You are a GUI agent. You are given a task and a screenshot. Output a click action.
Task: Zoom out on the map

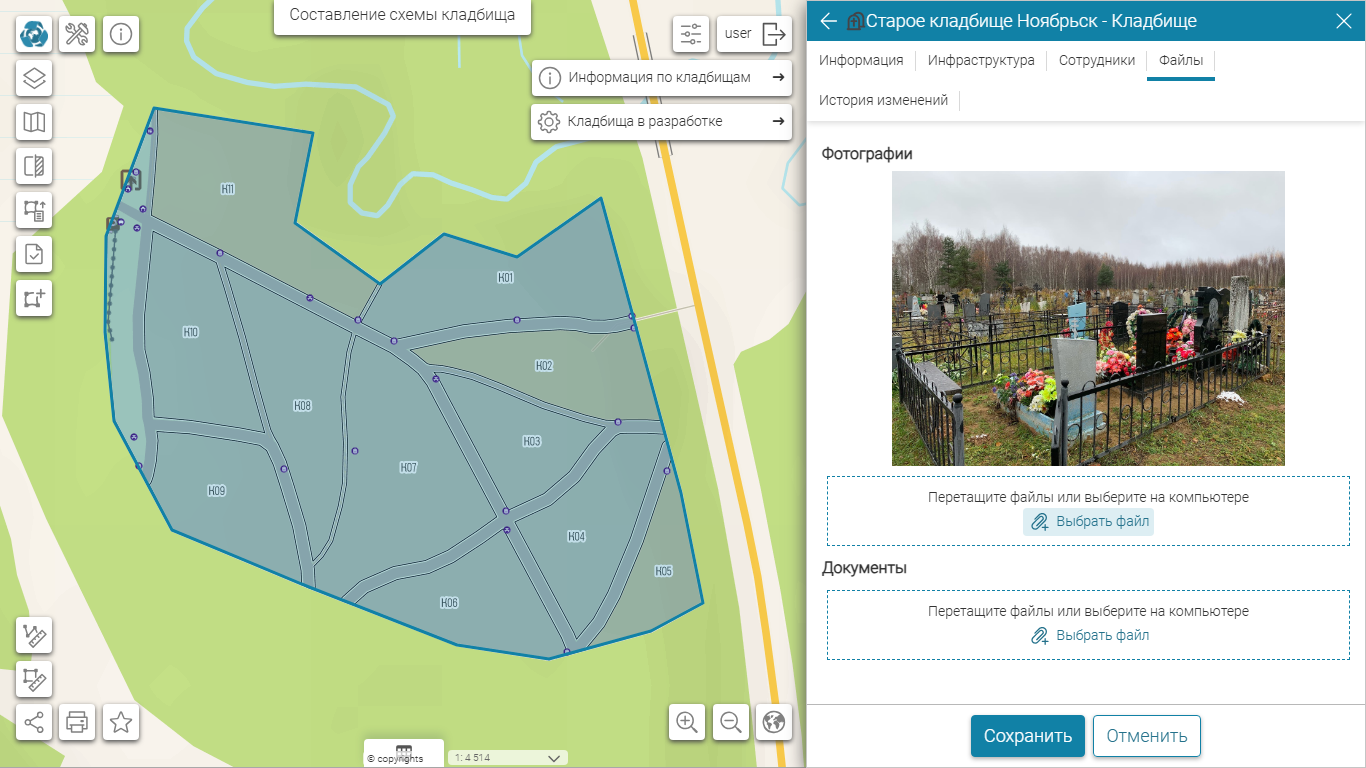pos(731,722)
